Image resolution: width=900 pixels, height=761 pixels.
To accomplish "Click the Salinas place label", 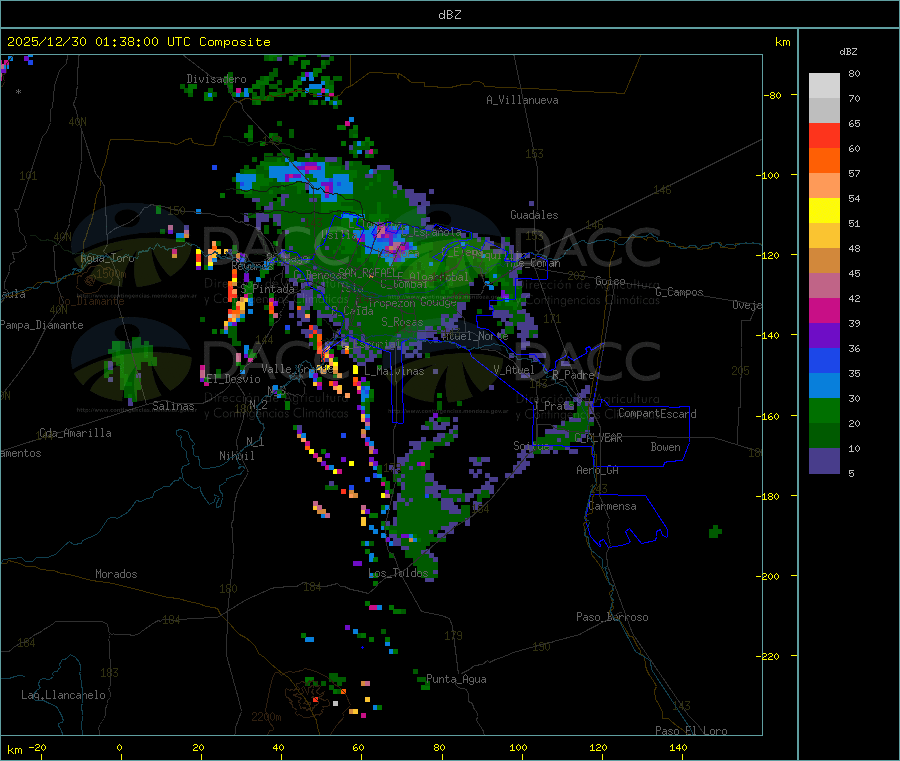I will (x=173, y=406).
